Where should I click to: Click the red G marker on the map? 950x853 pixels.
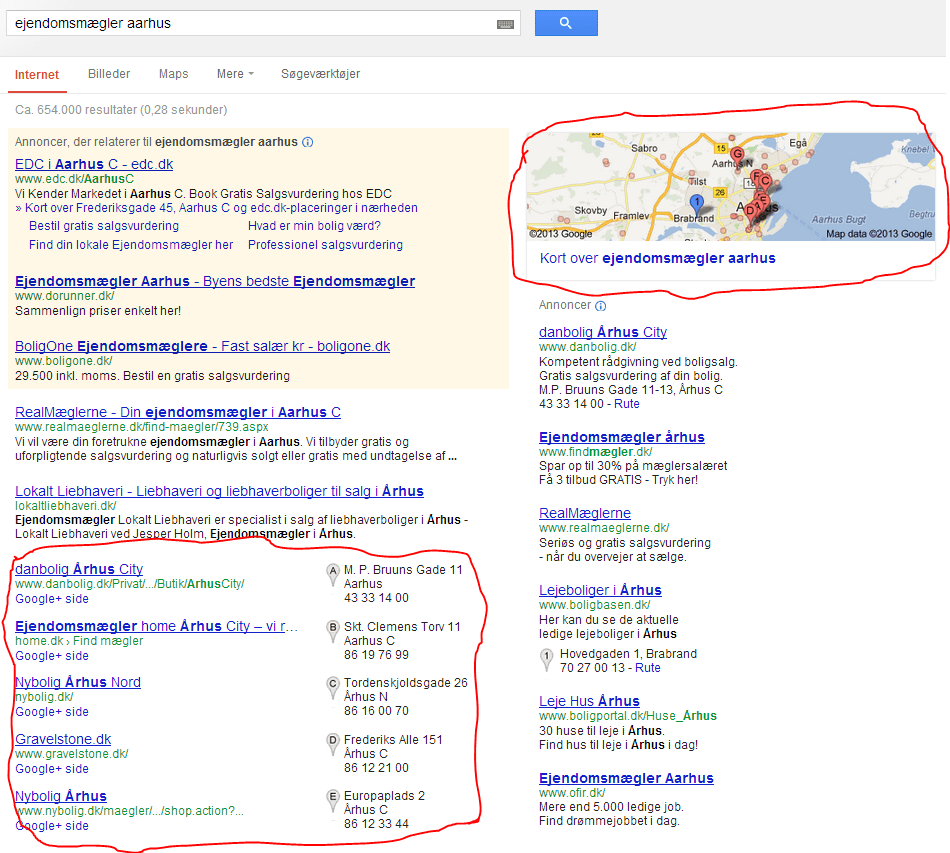coord(737,156)
